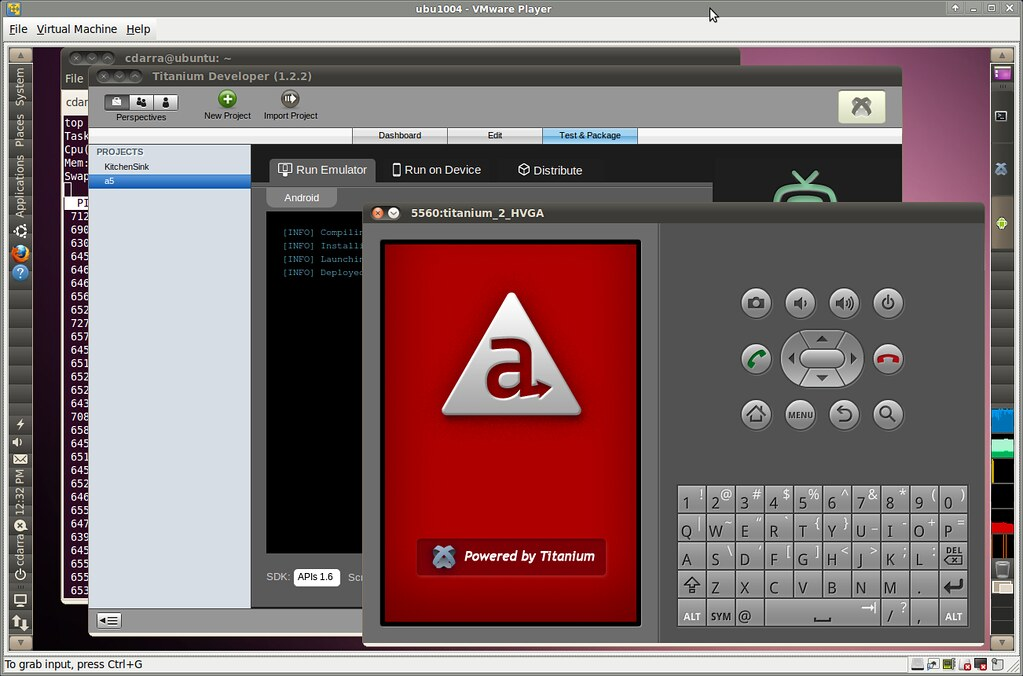1023x676 pixels.
Task: Click the emulator SYM key
Action: click(721, 615)
